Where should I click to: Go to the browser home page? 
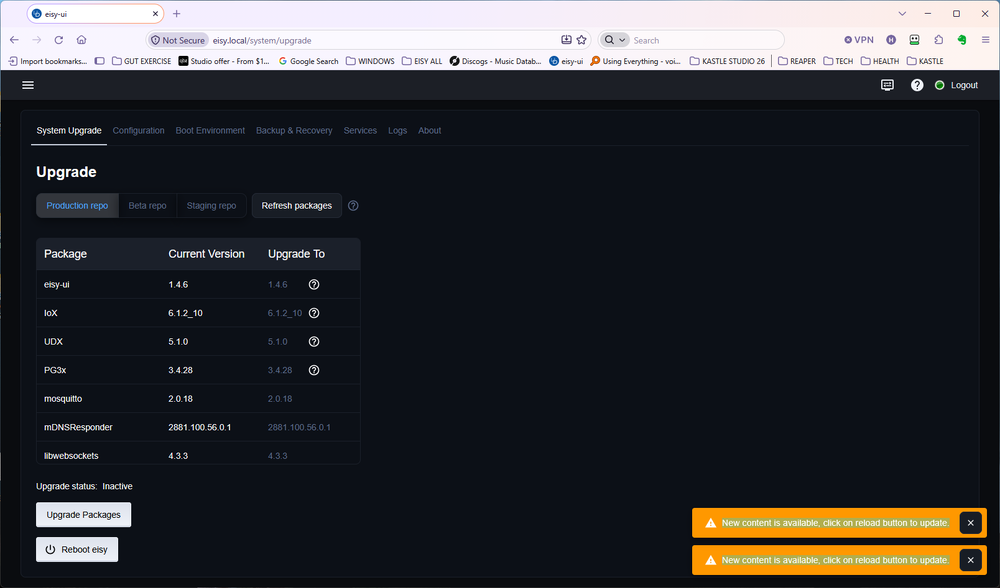[x=82, y=40]
